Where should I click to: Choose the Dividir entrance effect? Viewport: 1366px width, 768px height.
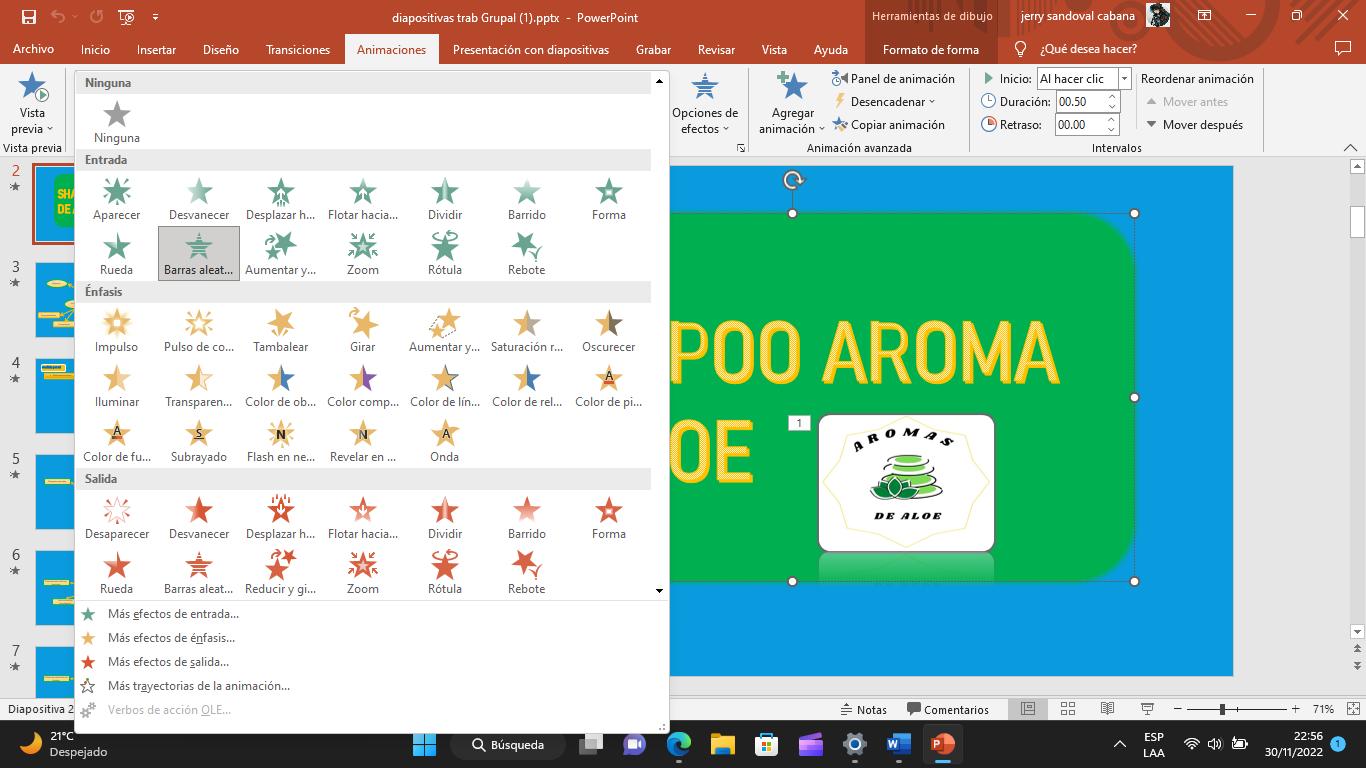click(x=445, y=198)
